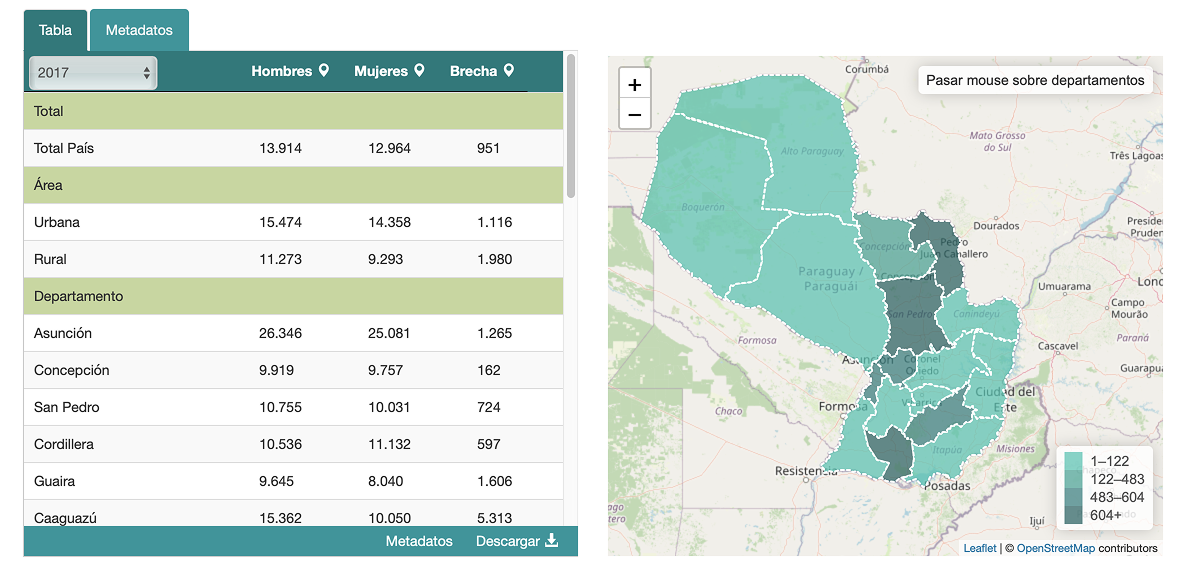Click the Metadatos link in table footer

(x=419, y=541)
